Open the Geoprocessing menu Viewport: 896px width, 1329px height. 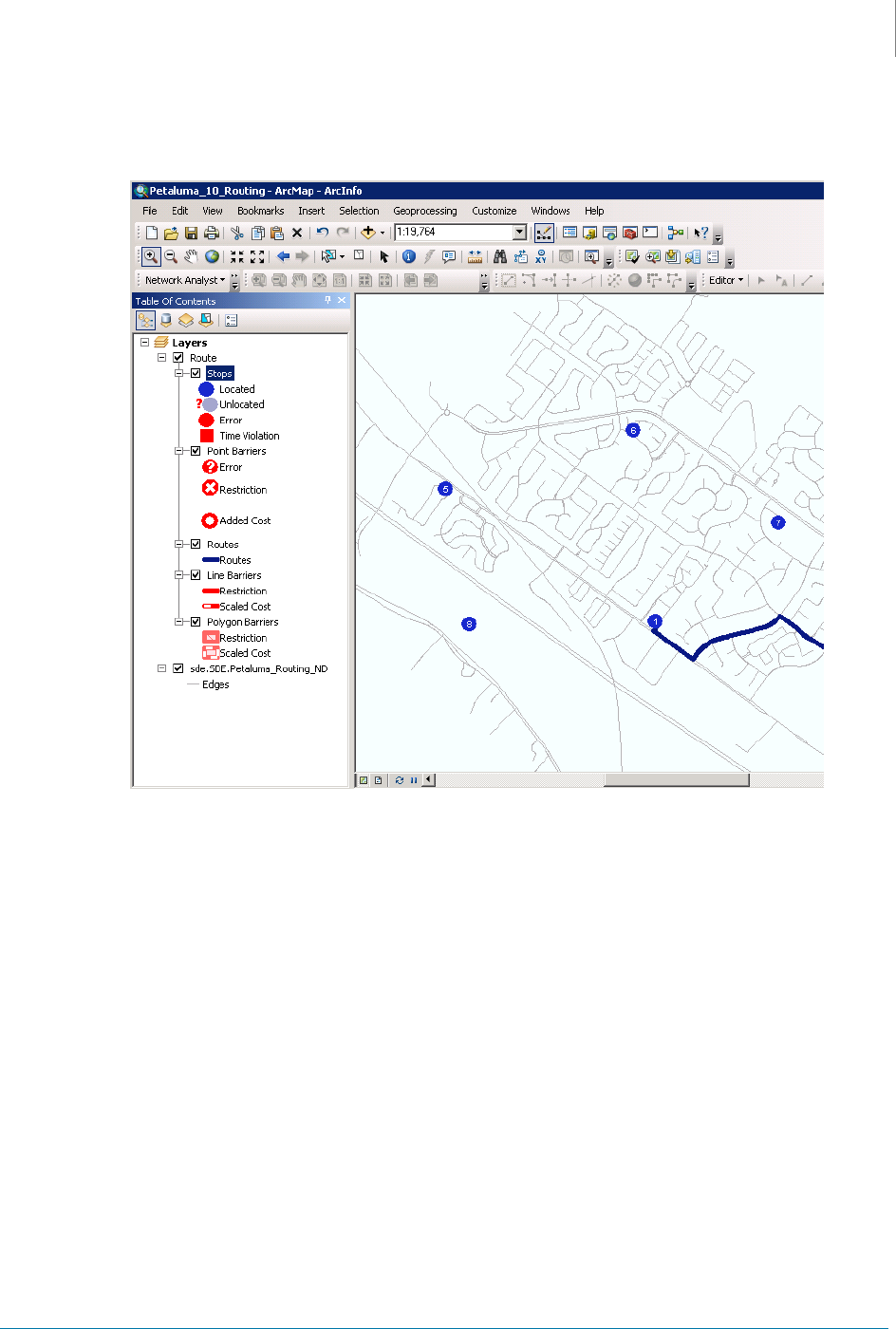coord(425,211)
